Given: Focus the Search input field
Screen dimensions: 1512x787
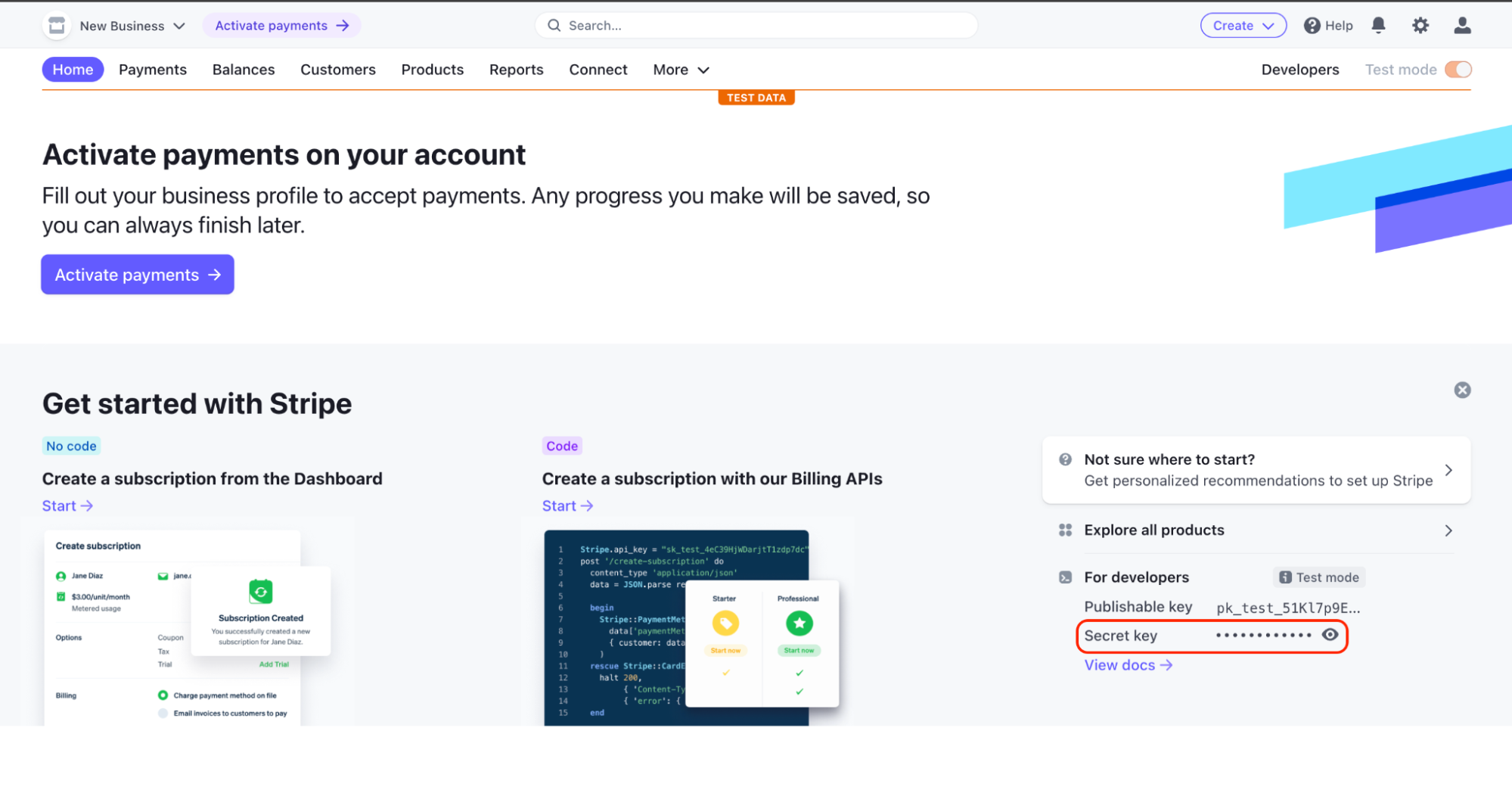Looking at the screenshot, I should coord(756,26).
